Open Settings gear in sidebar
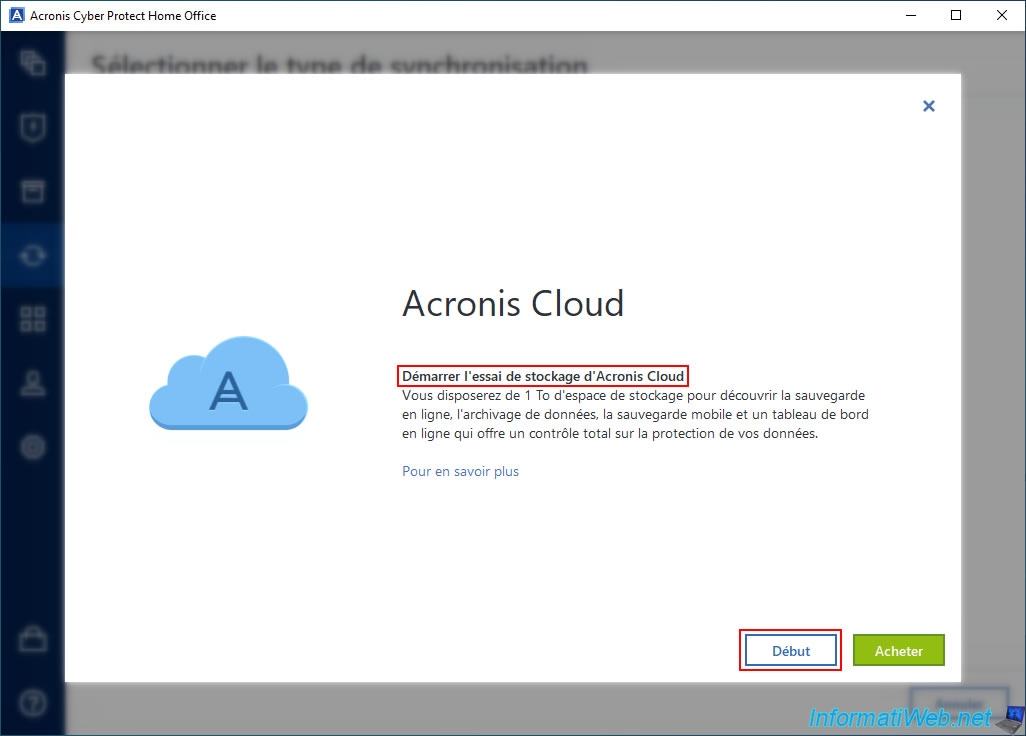 pos(33,447)
